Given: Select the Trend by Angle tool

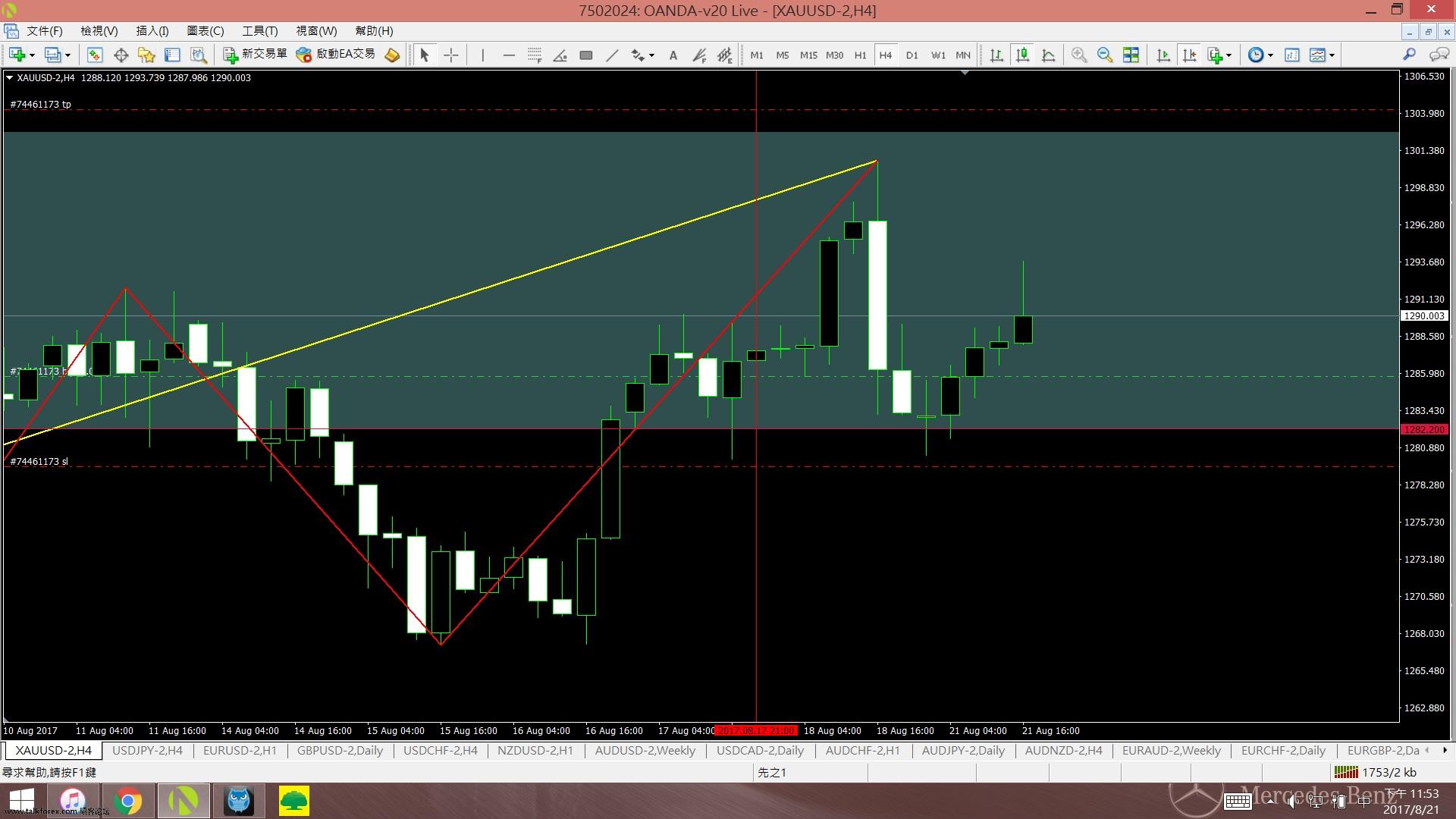Looking at the screenshot, I should pos(560,55).
